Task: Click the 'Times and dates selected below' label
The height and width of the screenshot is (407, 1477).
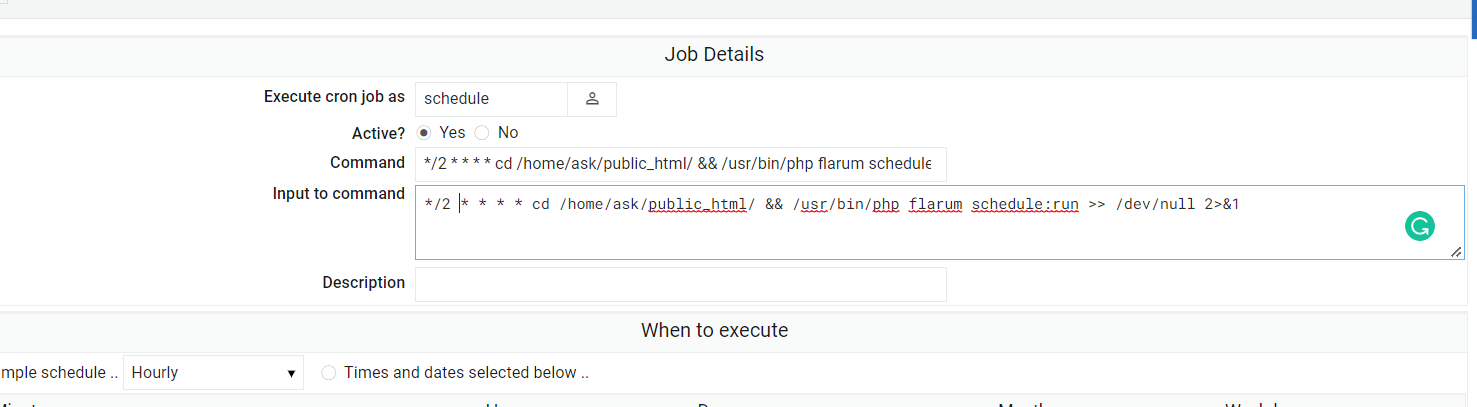Action: point(466,373)
